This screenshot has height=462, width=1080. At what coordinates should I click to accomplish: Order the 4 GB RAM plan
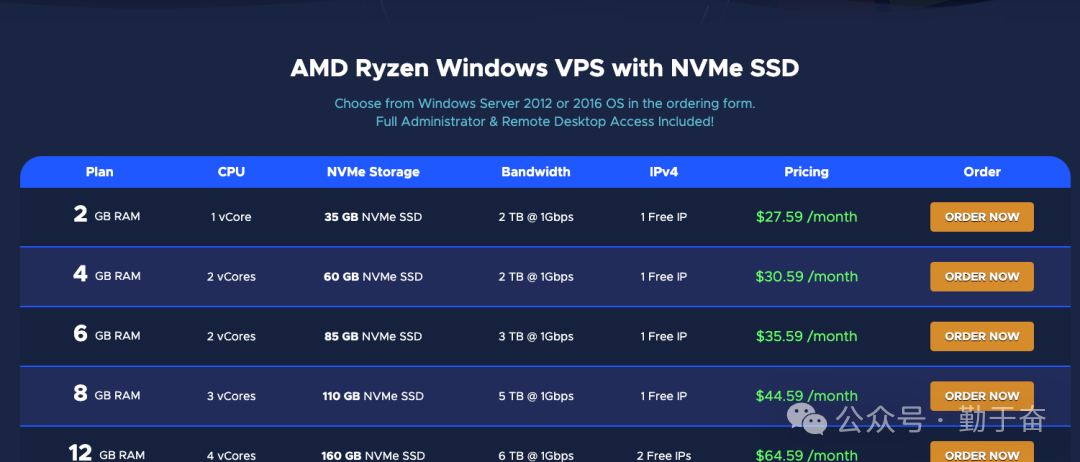click(x=982, y=277)
